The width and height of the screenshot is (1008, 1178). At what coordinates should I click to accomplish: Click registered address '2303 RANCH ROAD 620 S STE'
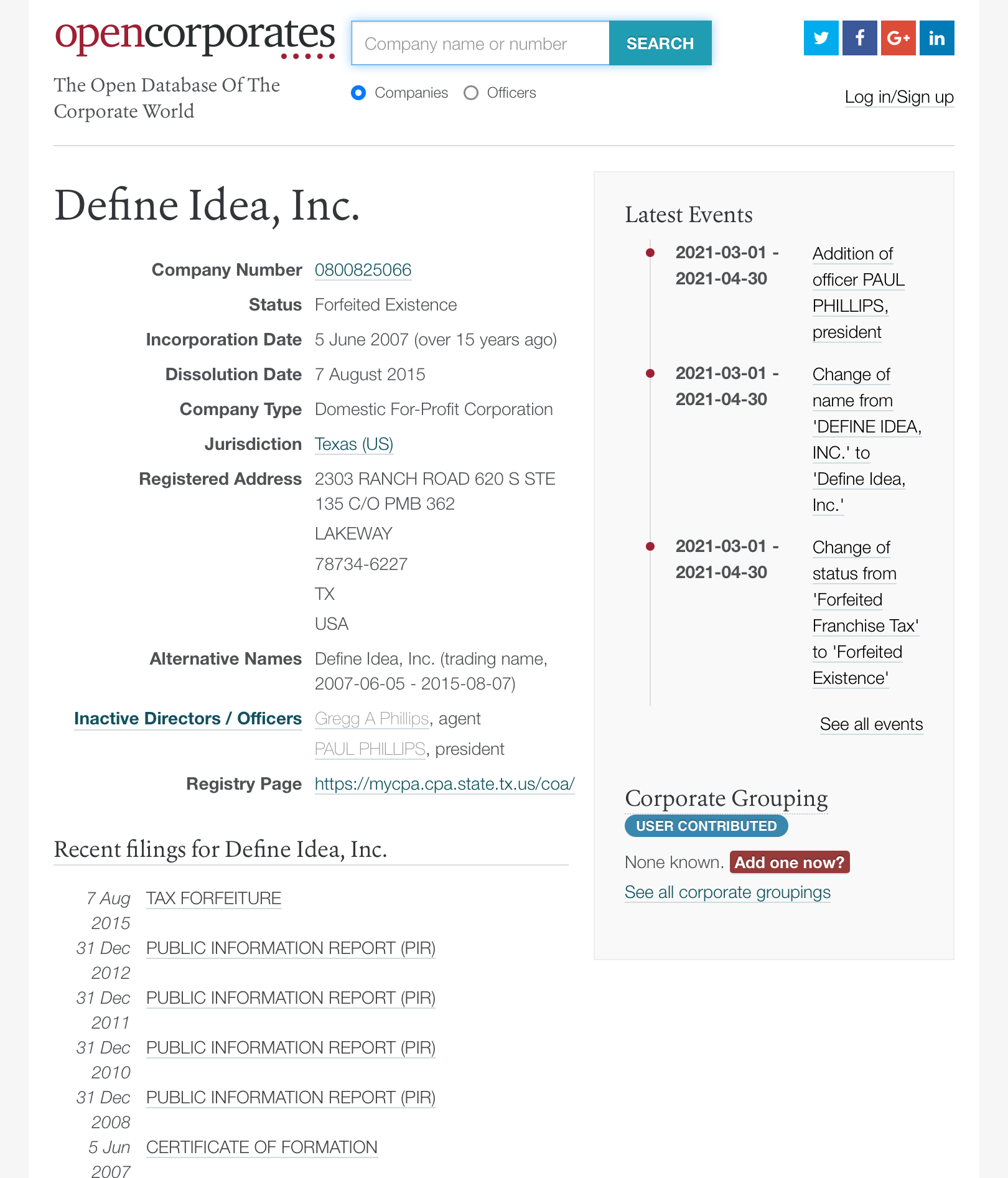tap(435, 479)
